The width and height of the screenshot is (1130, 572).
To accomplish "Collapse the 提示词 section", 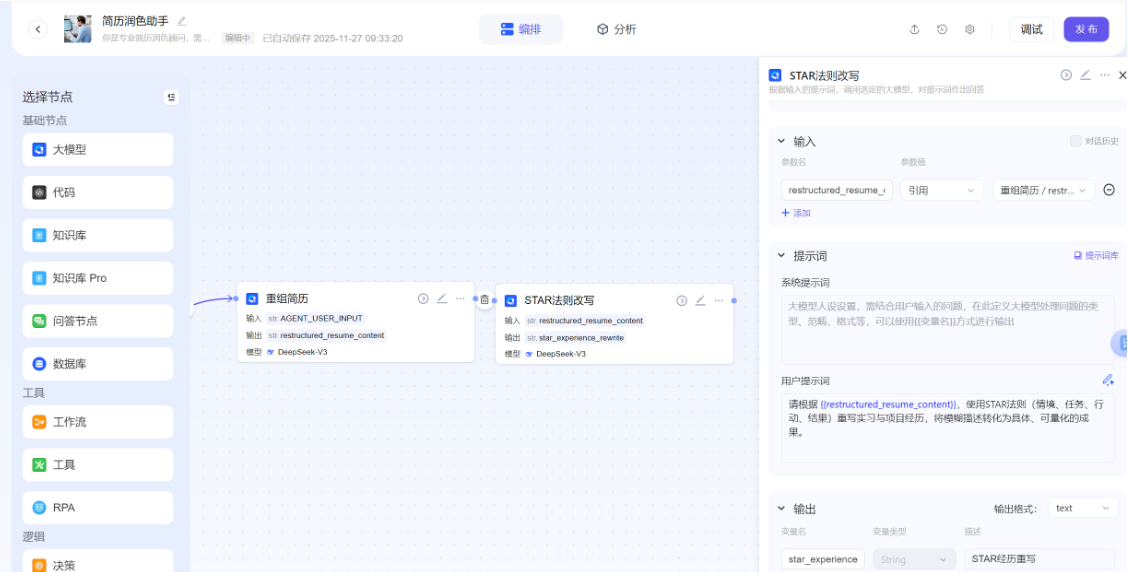I will (x=780, y=256).
